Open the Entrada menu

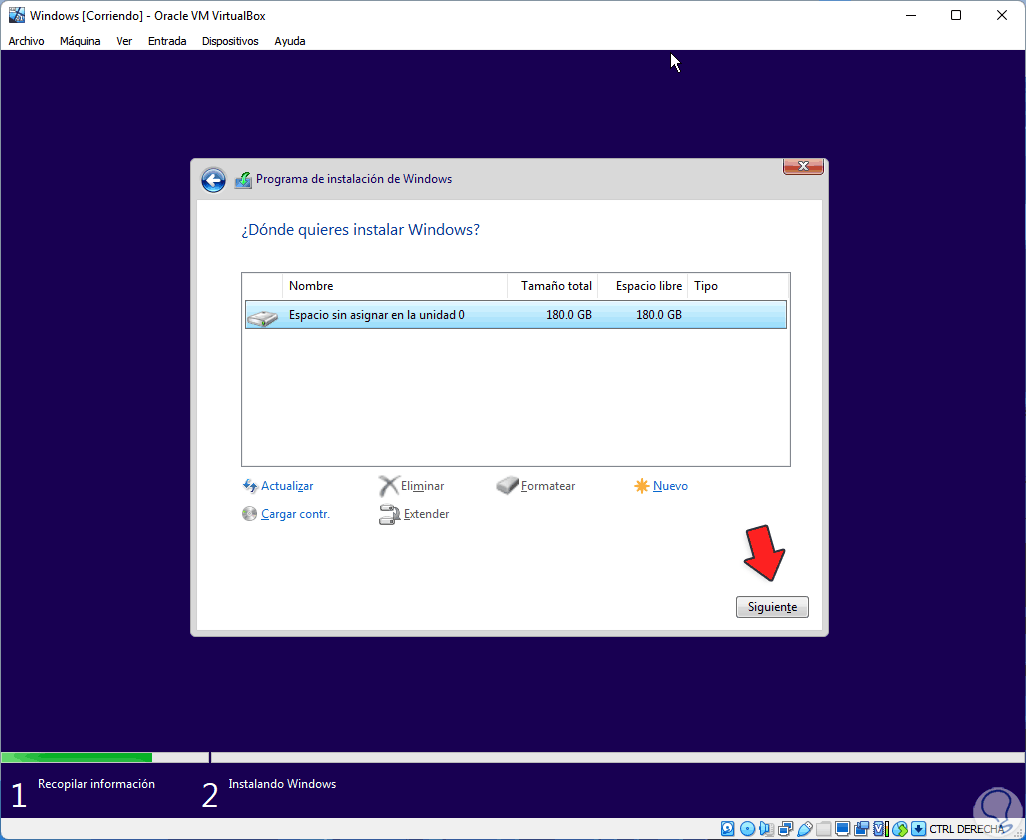pos(167,41)
